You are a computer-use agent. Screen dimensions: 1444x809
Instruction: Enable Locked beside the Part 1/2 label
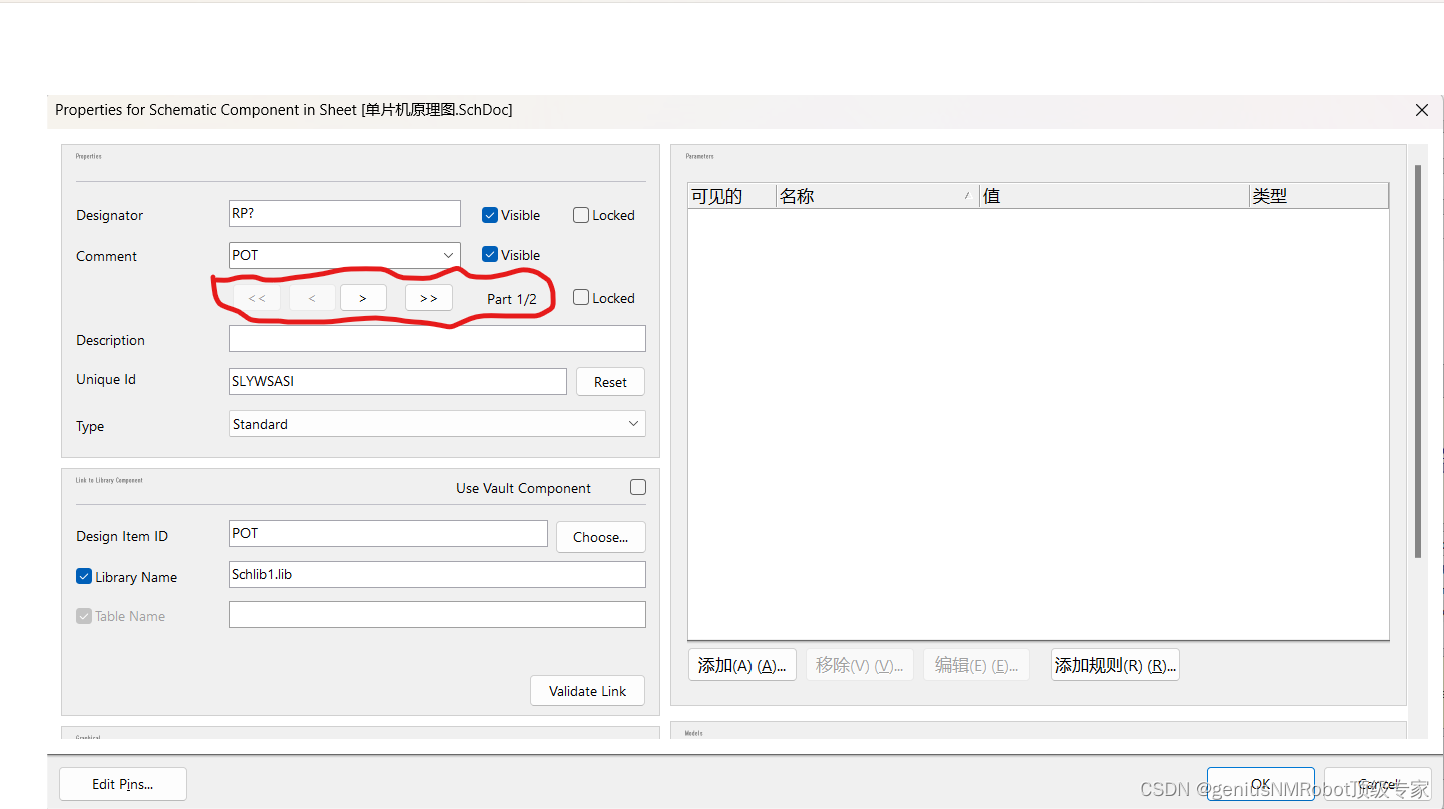click(x=580, y=297)
